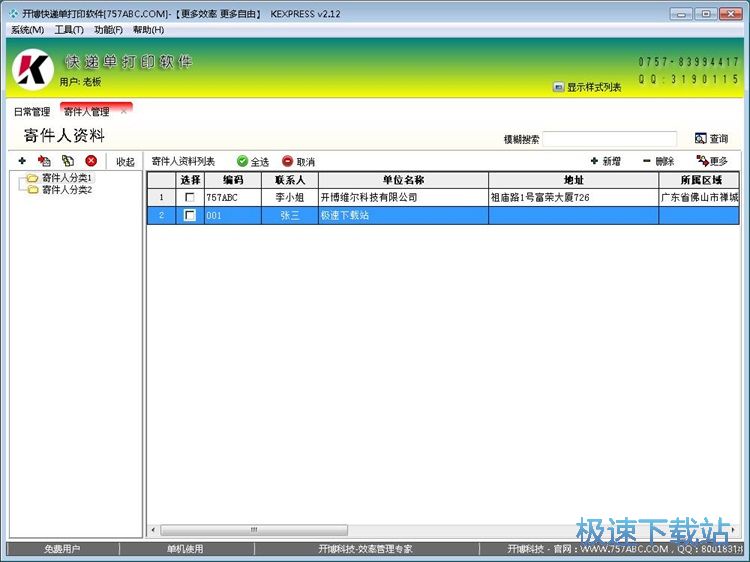The width and height of the screenshot is (750, 562).
Task: Click the 所属区域 column header
Action: pos(699,180)
